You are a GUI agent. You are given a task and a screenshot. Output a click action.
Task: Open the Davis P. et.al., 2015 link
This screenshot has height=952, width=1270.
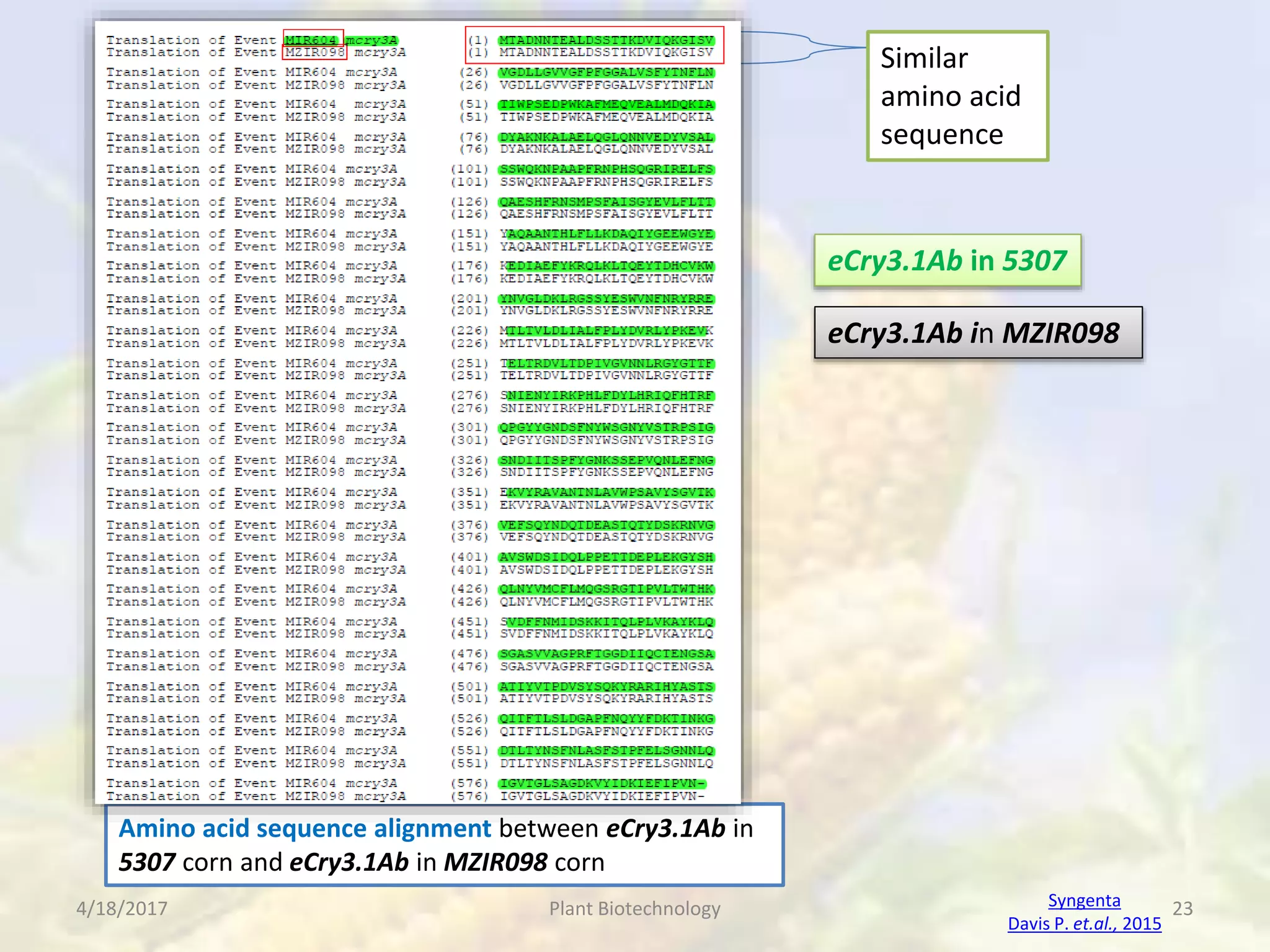(x=1084, y=923)
